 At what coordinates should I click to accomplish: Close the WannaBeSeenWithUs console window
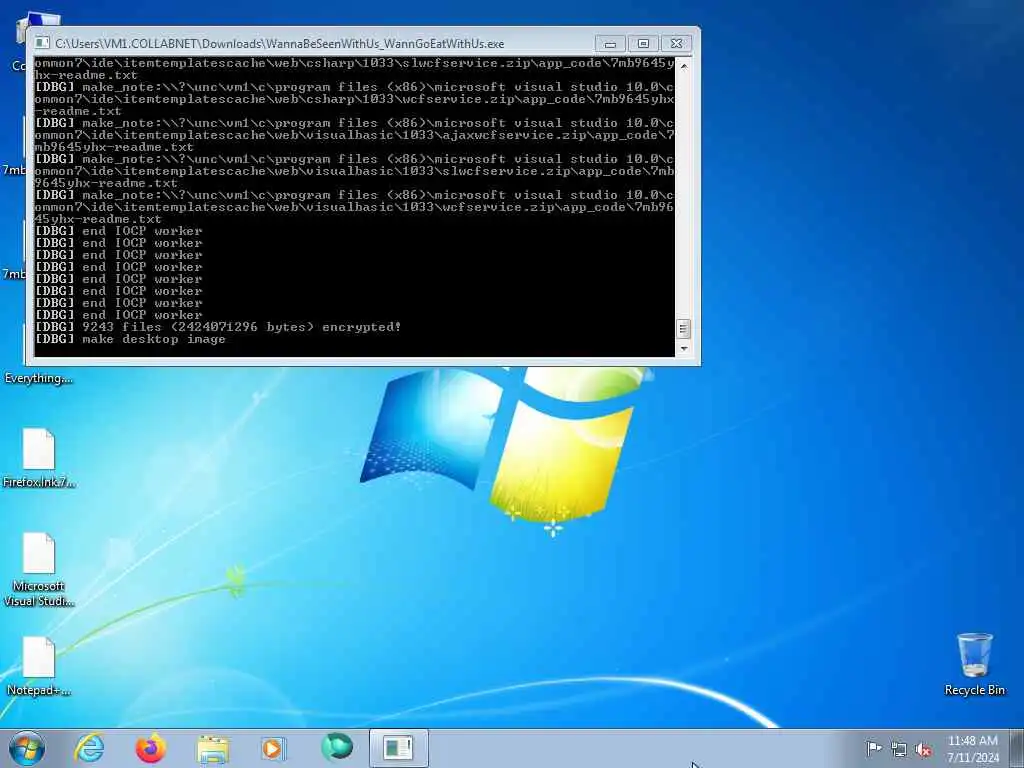(x=677, y=44)
